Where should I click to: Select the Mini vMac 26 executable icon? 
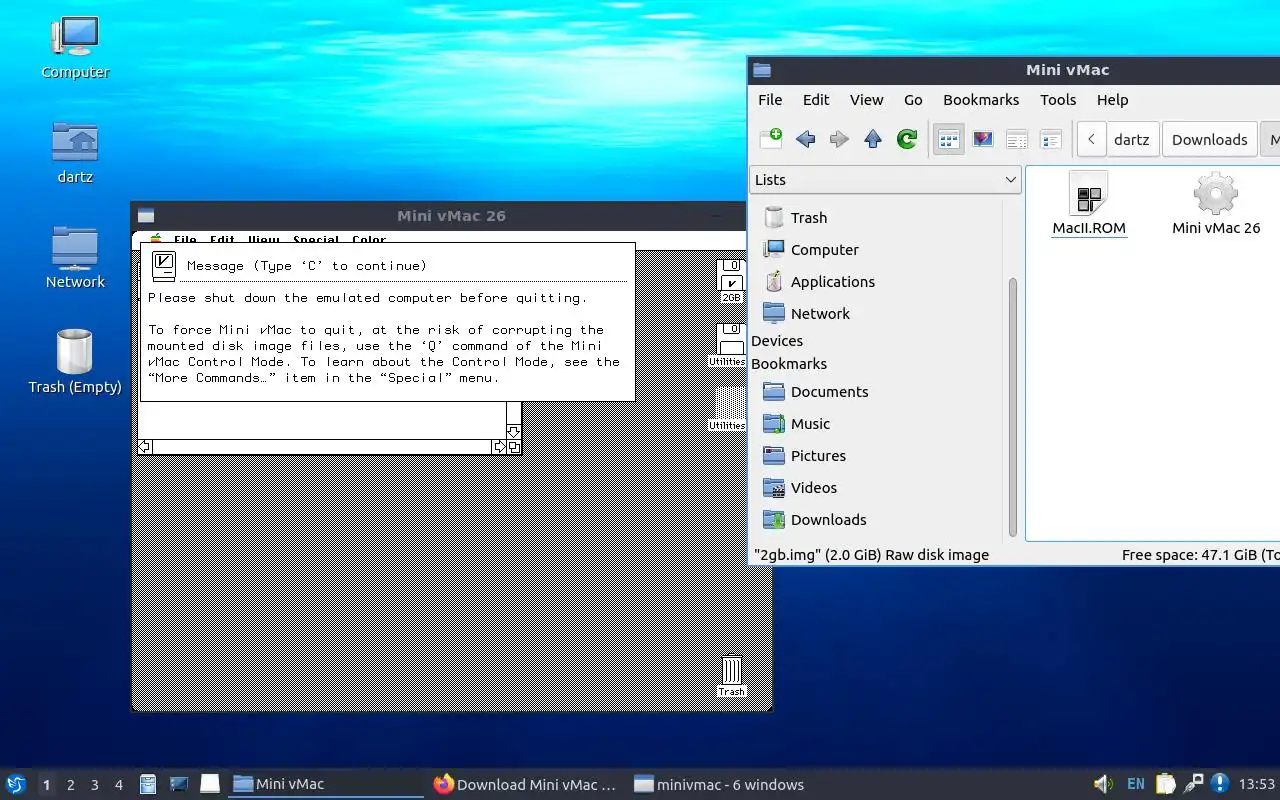[1216, 203]
